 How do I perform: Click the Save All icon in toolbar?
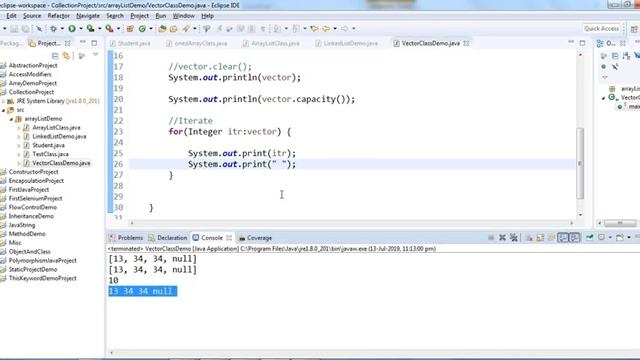pos(25,29)
